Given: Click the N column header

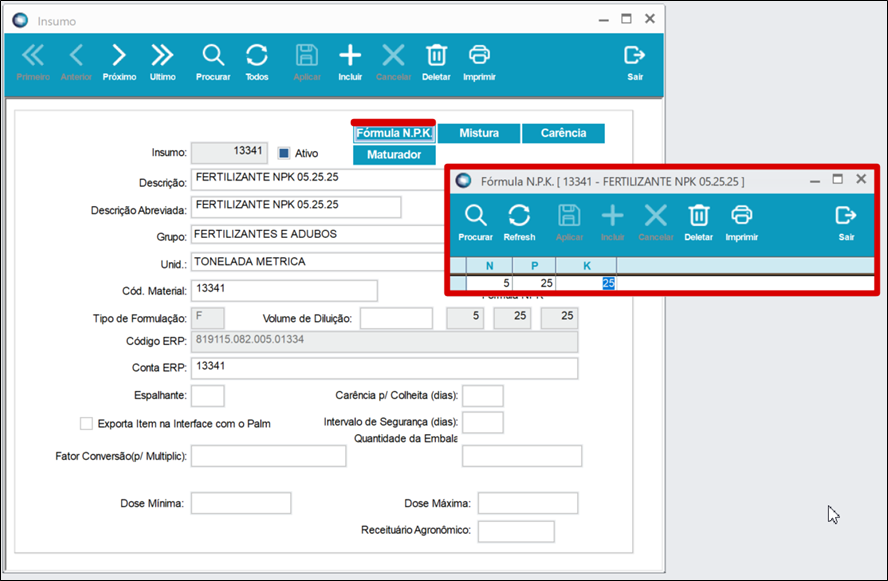Looking at the screenshot, I should point(489,266).
